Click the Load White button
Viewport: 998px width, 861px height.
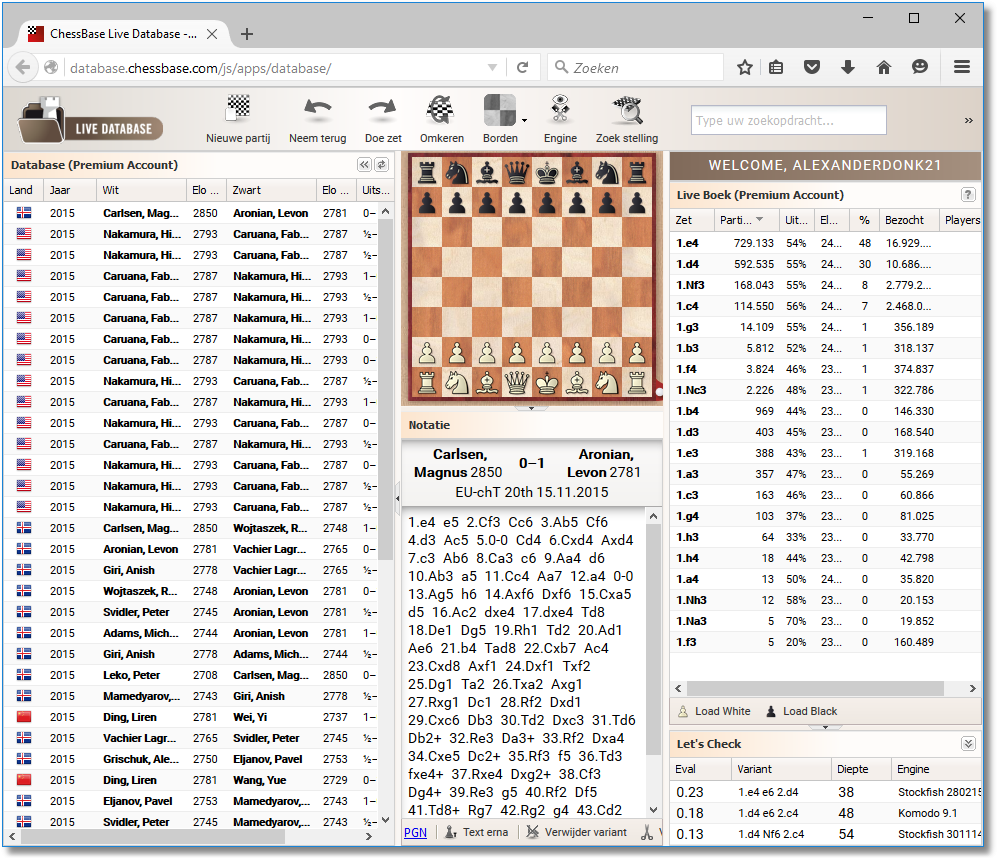pos(714,711)
